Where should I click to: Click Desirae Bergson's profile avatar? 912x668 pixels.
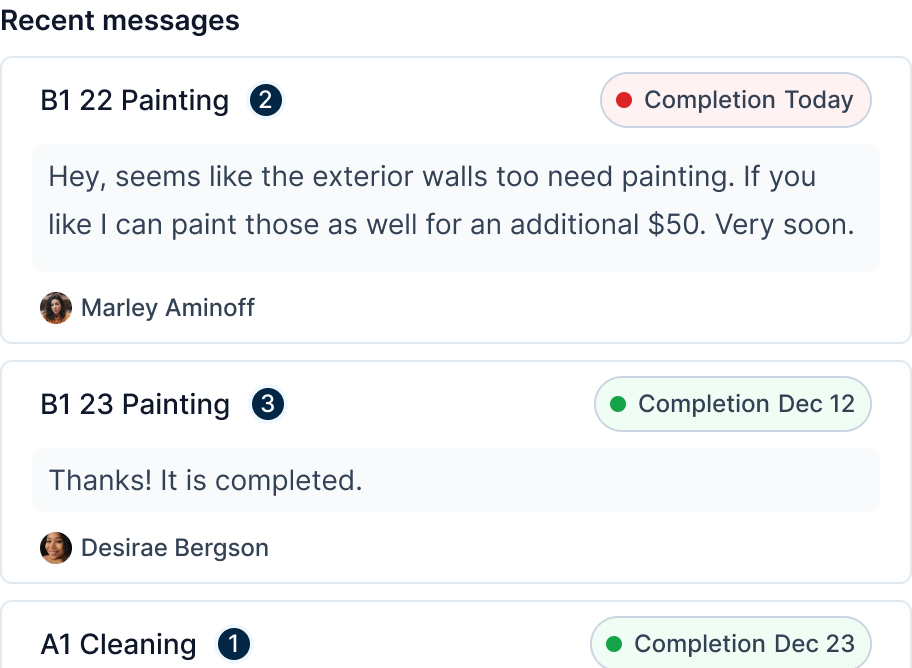click(56, 548)
